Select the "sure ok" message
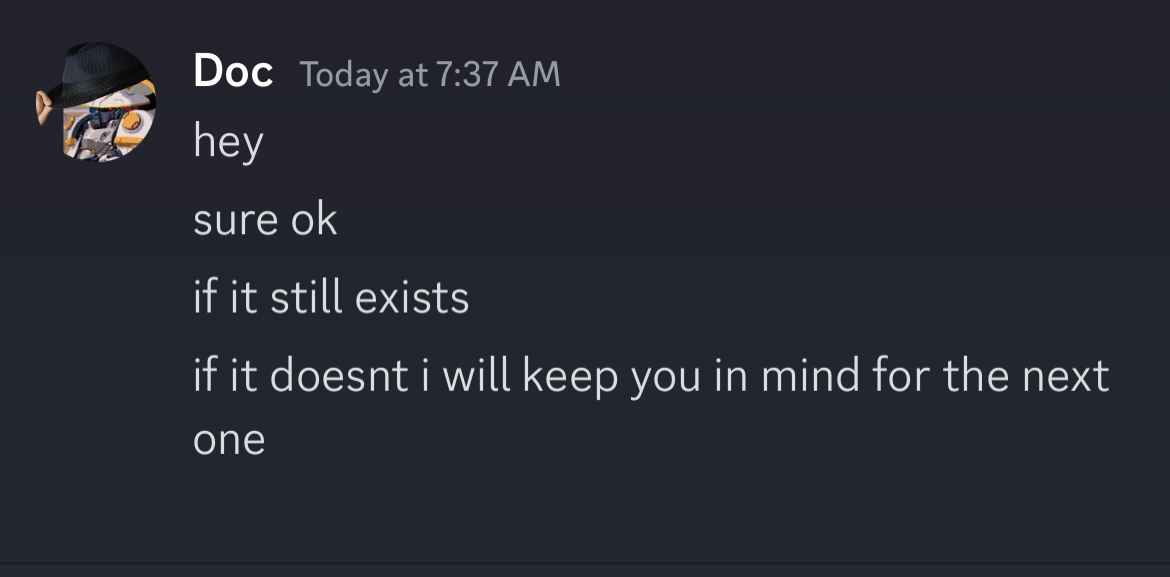Viewport: 1170px width, 577px height. click(266, 220)
